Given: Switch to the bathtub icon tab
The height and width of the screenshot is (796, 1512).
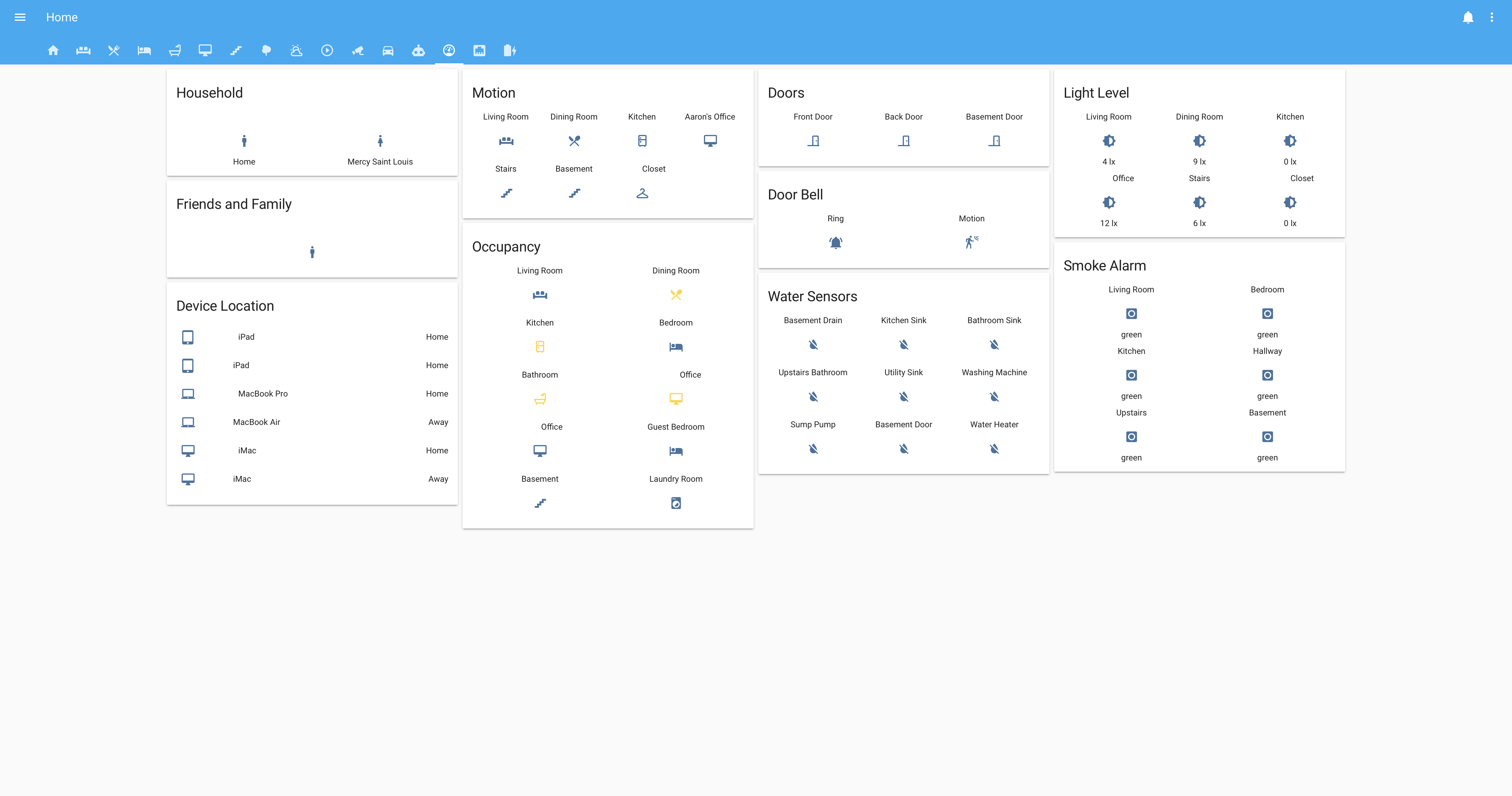Looking at the screenshot, I should coord(175,51).
